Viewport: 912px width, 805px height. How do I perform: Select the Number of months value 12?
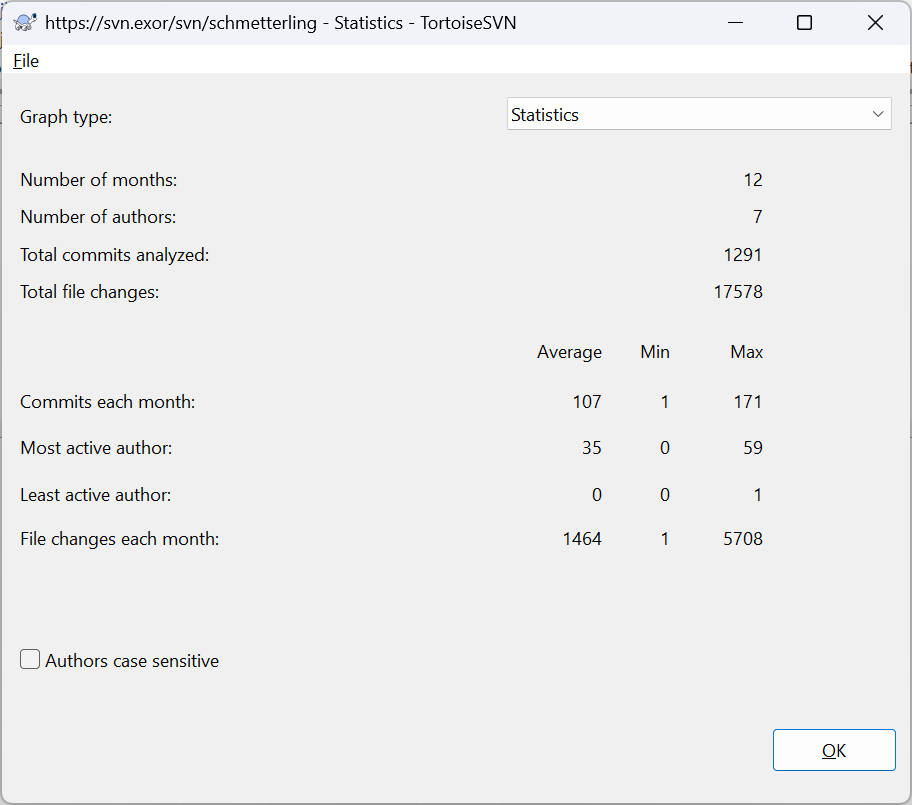752,180
